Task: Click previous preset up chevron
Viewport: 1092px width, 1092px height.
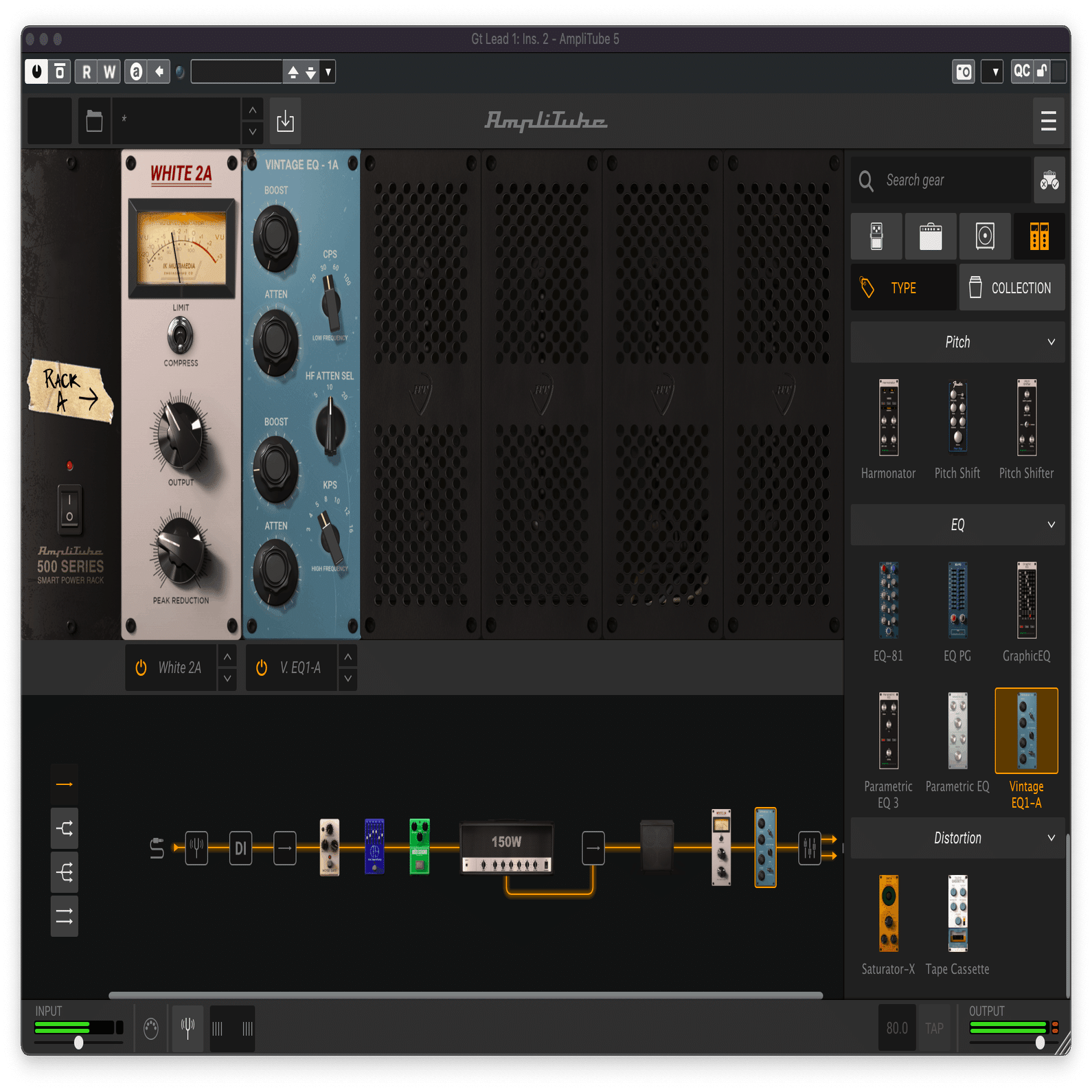Action: (x=253, y=110)
